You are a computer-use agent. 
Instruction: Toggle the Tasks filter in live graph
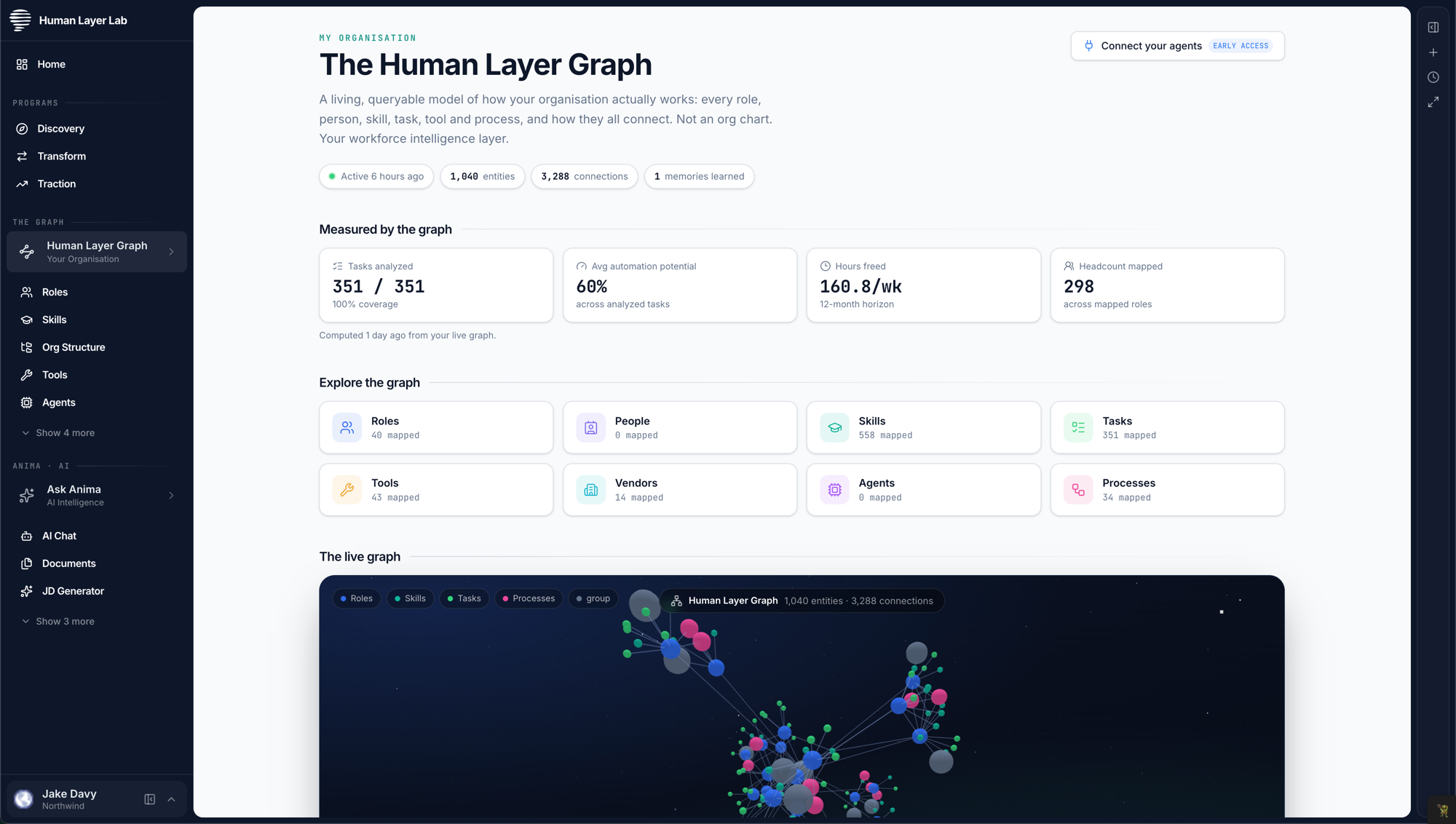click(464, 599)
